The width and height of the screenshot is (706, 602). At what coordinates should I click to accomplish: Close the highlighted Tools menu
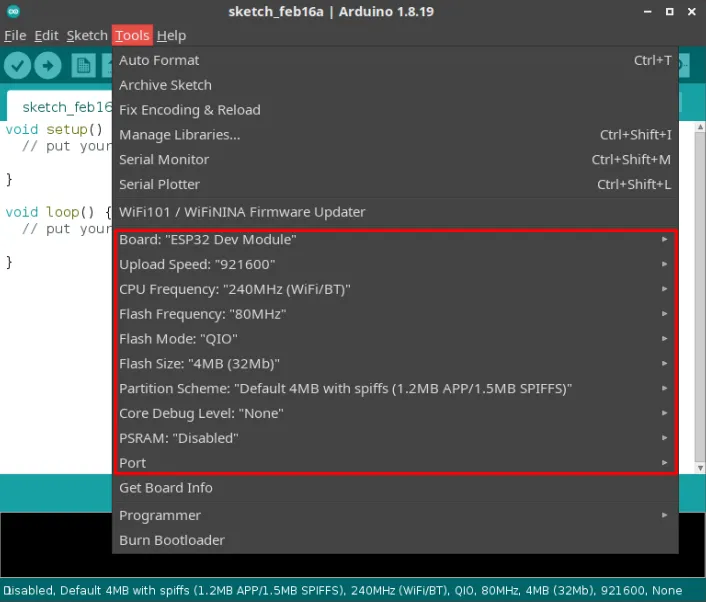tap(132, 36)
